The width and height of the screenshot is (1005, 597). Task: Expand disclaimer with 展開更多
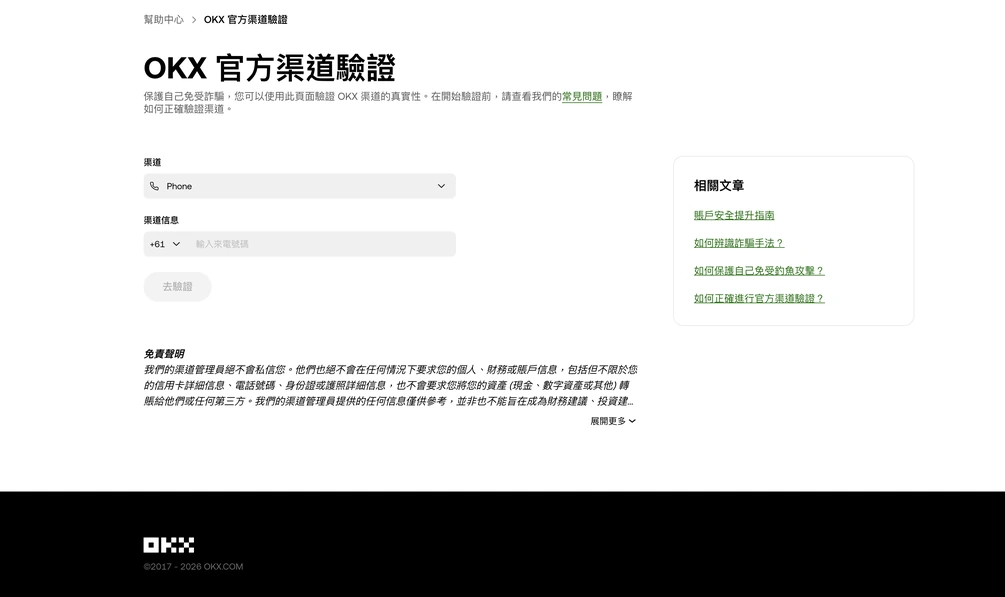613,421
